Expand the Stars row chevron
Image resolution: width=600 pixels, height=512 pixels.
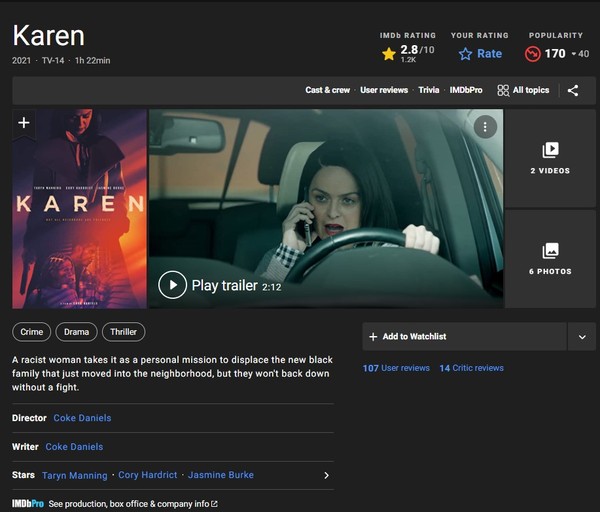(326, 475)
